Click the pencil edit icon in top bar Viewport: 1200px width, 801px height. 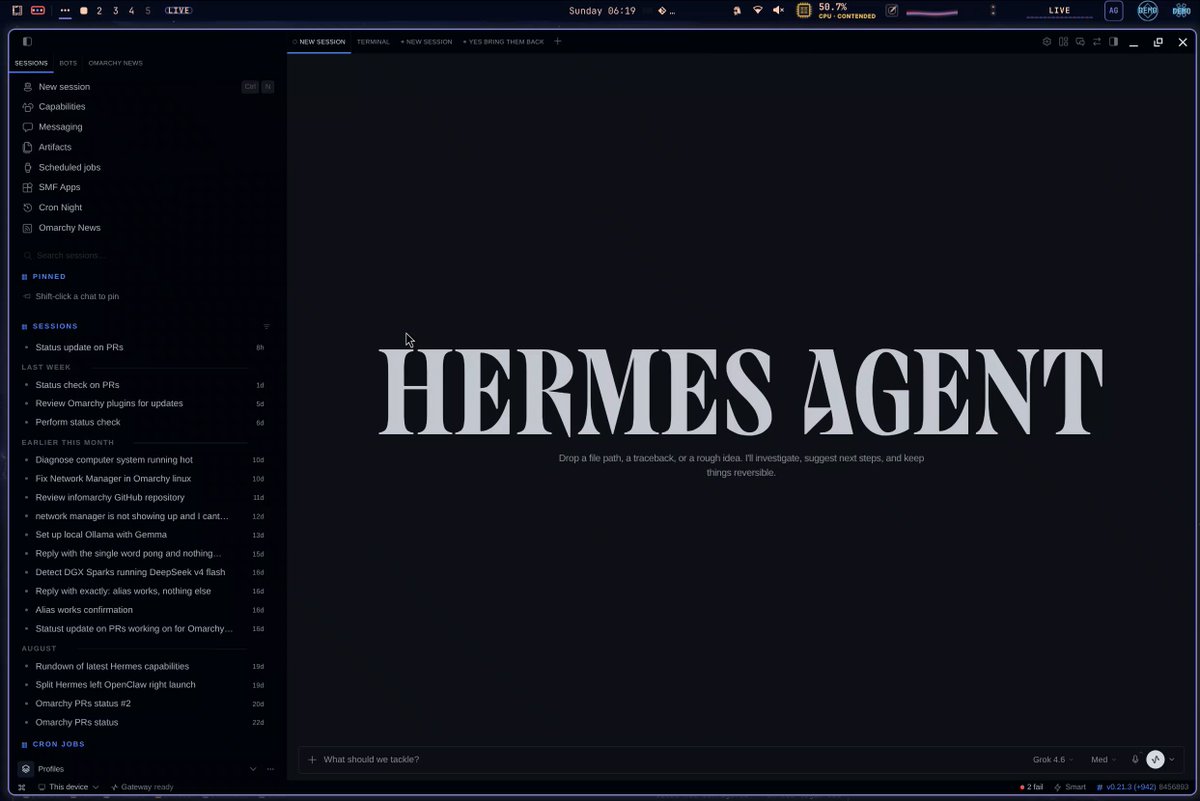pyautogui.click(x=892, y=11)
